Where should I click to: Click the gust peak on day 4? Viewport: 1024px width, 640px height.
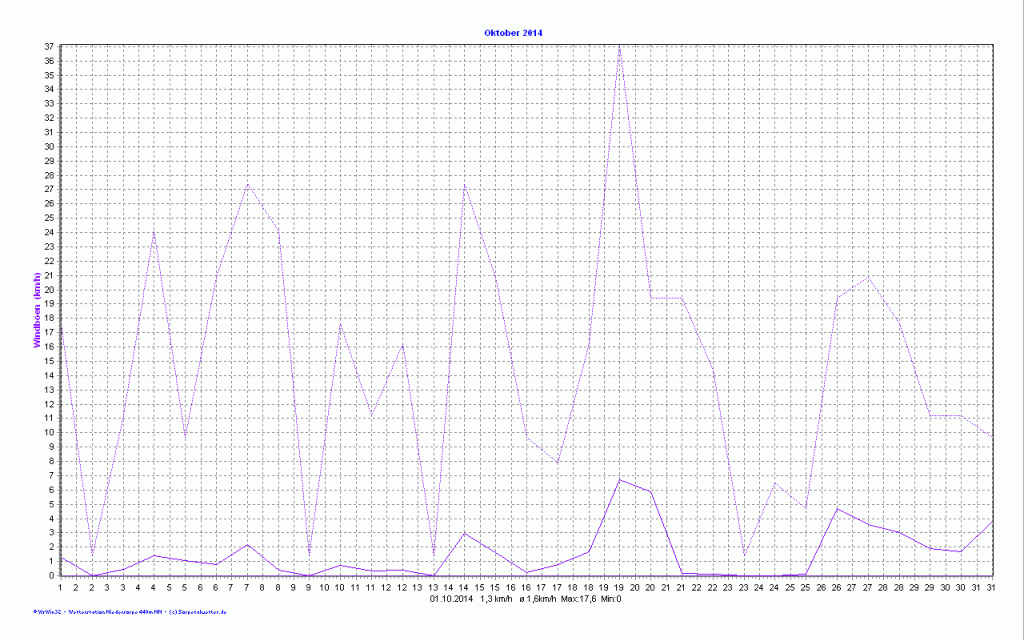point(154,232)
